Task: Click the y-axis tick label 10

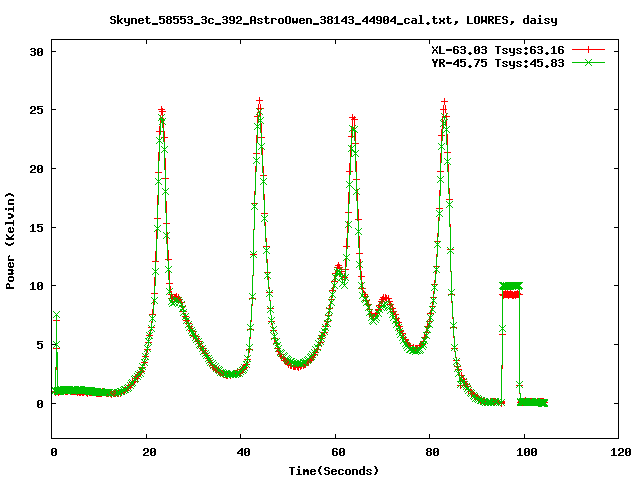Action: click(x=37, y=286)
